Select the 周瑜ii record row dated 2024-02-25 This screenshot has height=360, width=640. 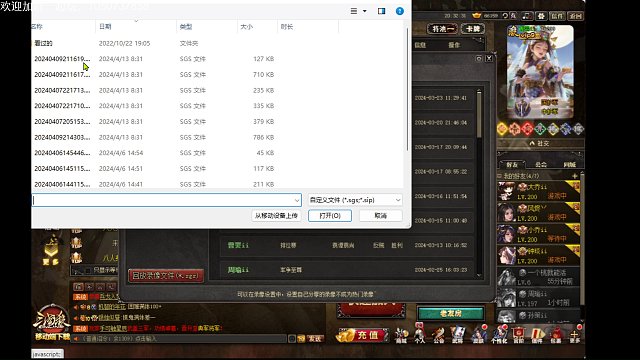pos(346,270)
